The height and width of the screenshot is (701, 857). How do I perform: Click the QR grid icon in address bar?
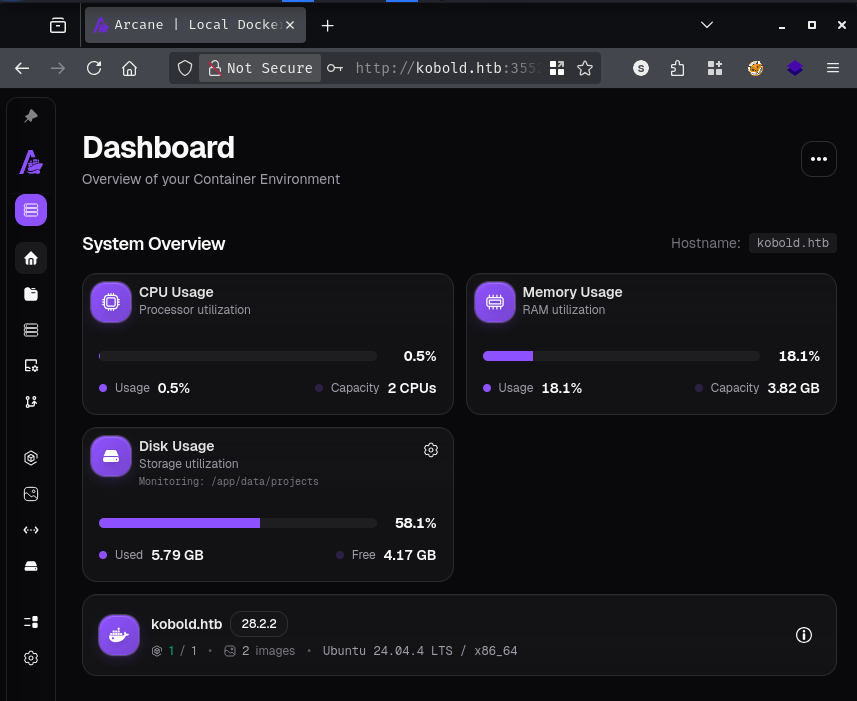click(x=557, y=68)
